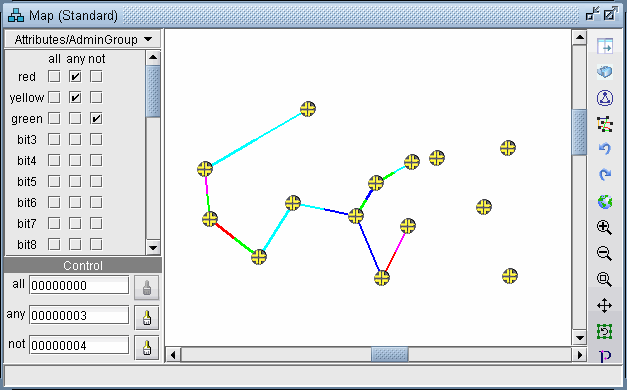Click the 'Map (Standard)' title text

click(74, 16)
